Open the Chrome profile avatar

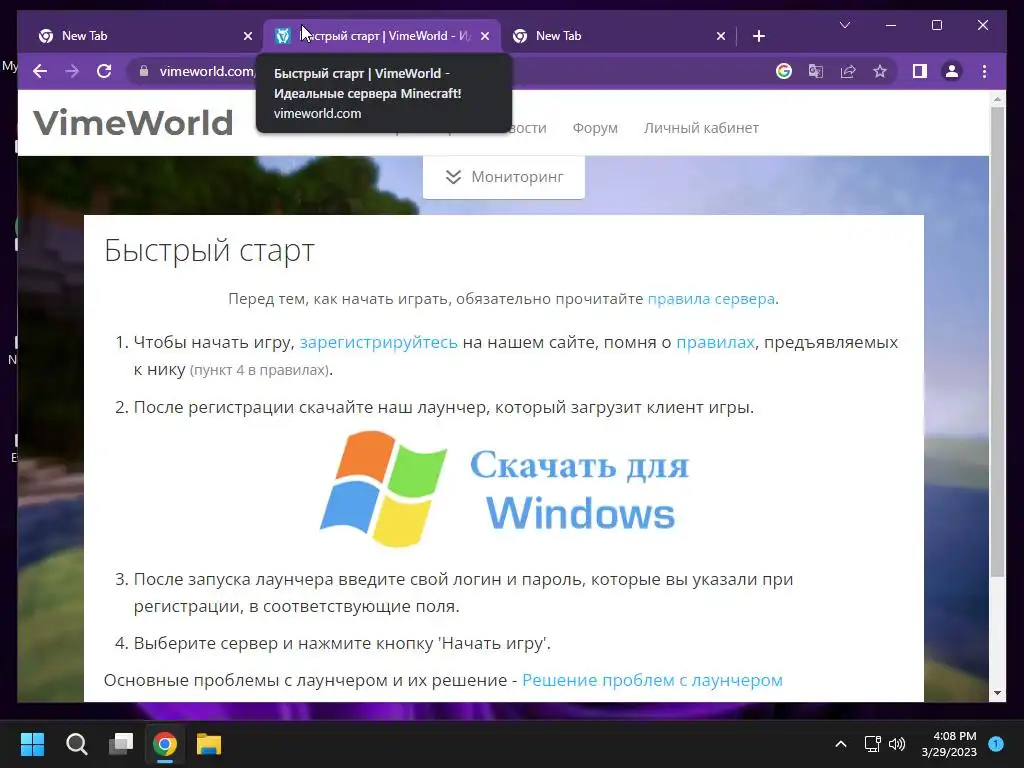(952, 71)
